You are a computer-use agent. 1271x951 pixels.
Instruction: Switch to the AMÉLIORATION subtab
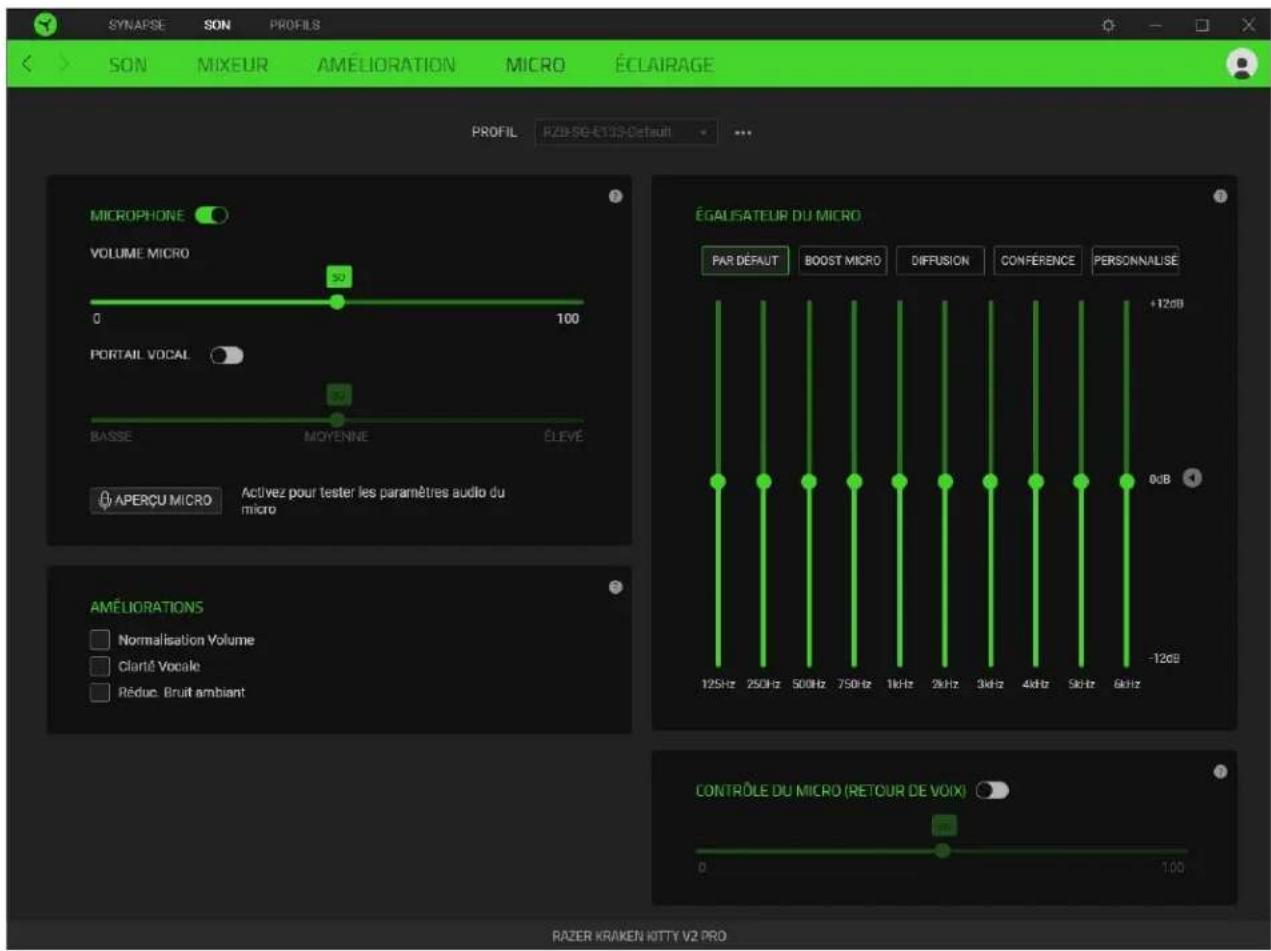tap(387, 65)
